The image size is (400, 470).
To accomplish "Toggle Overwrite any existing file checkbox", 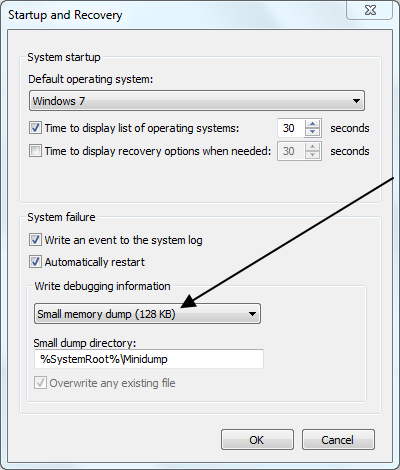I will [40, 383].
